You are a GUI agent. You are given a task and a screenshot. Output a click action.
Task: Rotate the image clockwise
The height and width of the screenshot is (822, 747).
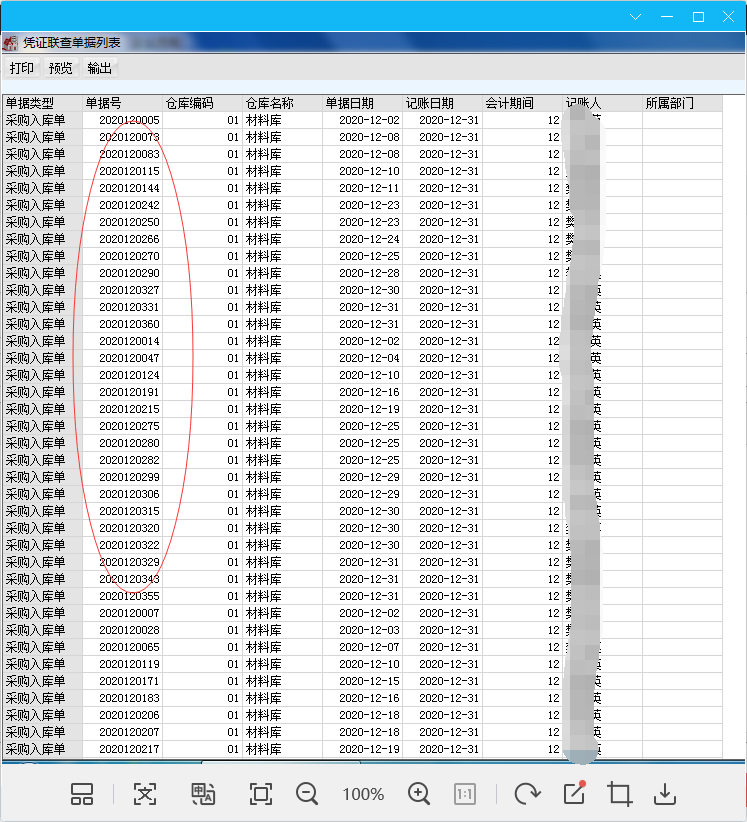pyautogui.click(x=527, y=794)
